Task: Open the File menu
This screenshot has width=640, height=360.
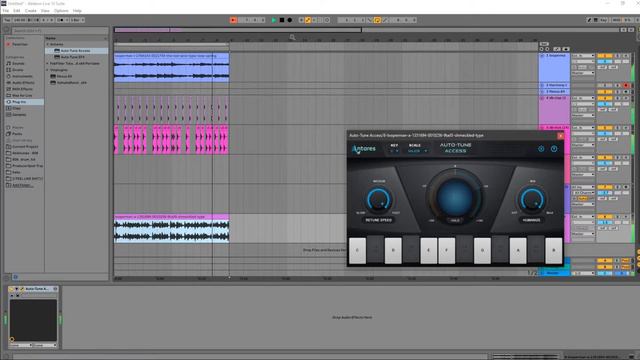Action: coord(6,11)
